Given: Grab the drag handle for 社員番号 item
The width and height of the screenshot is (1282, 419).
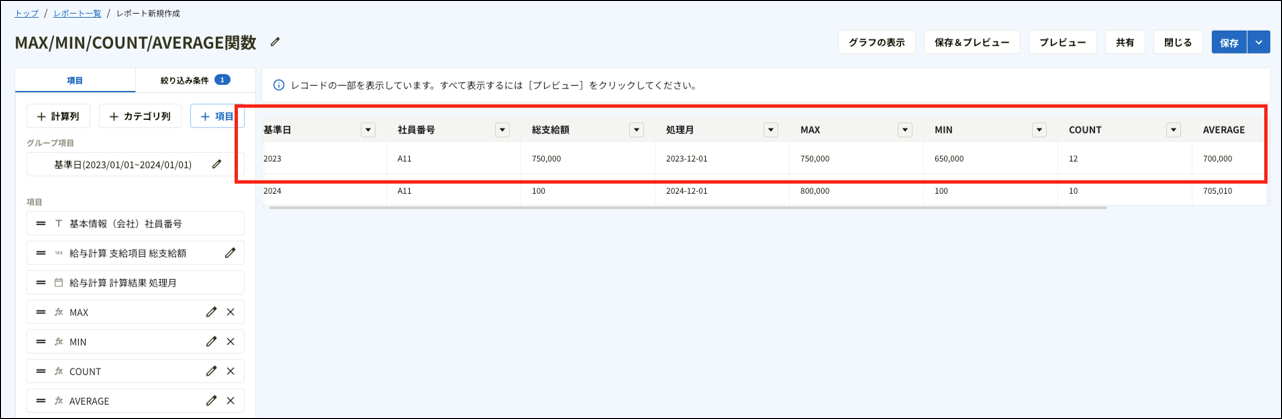Looking at the screenshot, I should [41, 224].
